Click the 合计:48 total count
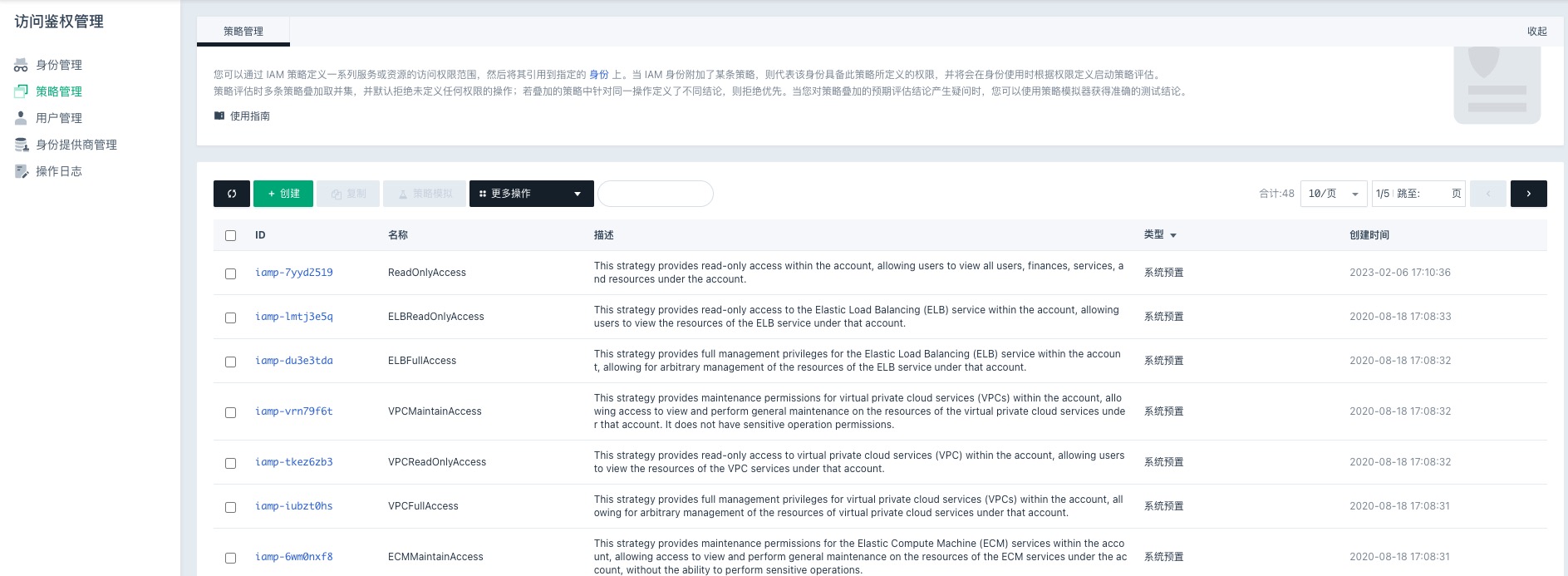 (1276, 194)
